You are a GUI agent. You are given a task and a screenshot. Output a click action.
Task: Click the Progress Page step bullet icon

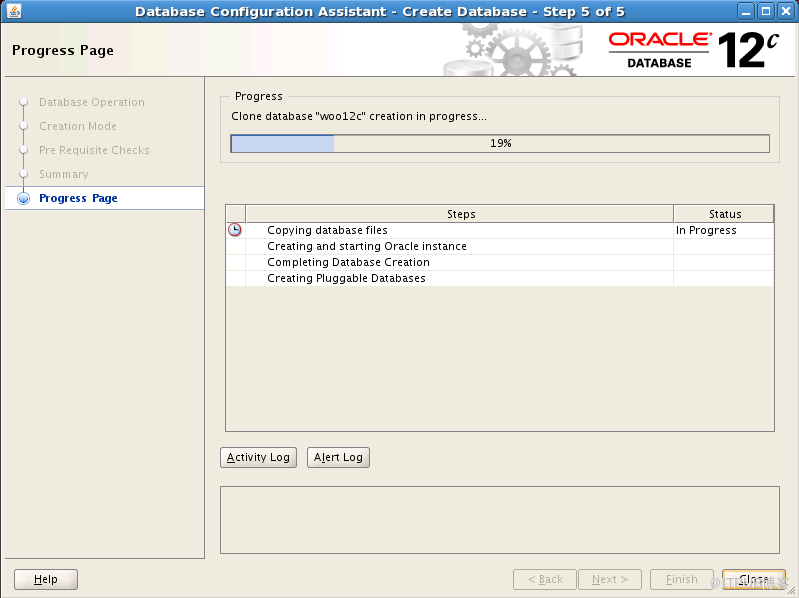(23, 198)
